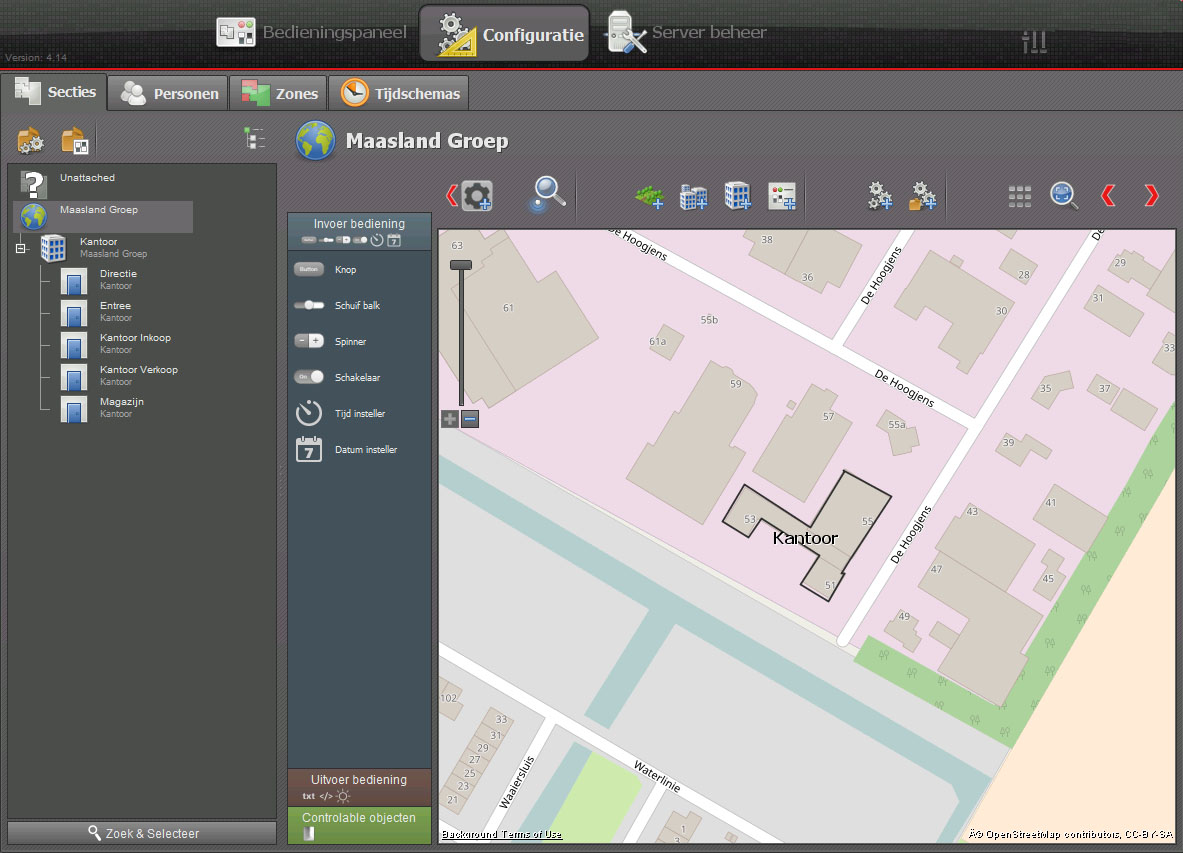Viewport: 1183px width, 853px height.
Task: Click the add single building icon
Action: click(x=737, y=196)
